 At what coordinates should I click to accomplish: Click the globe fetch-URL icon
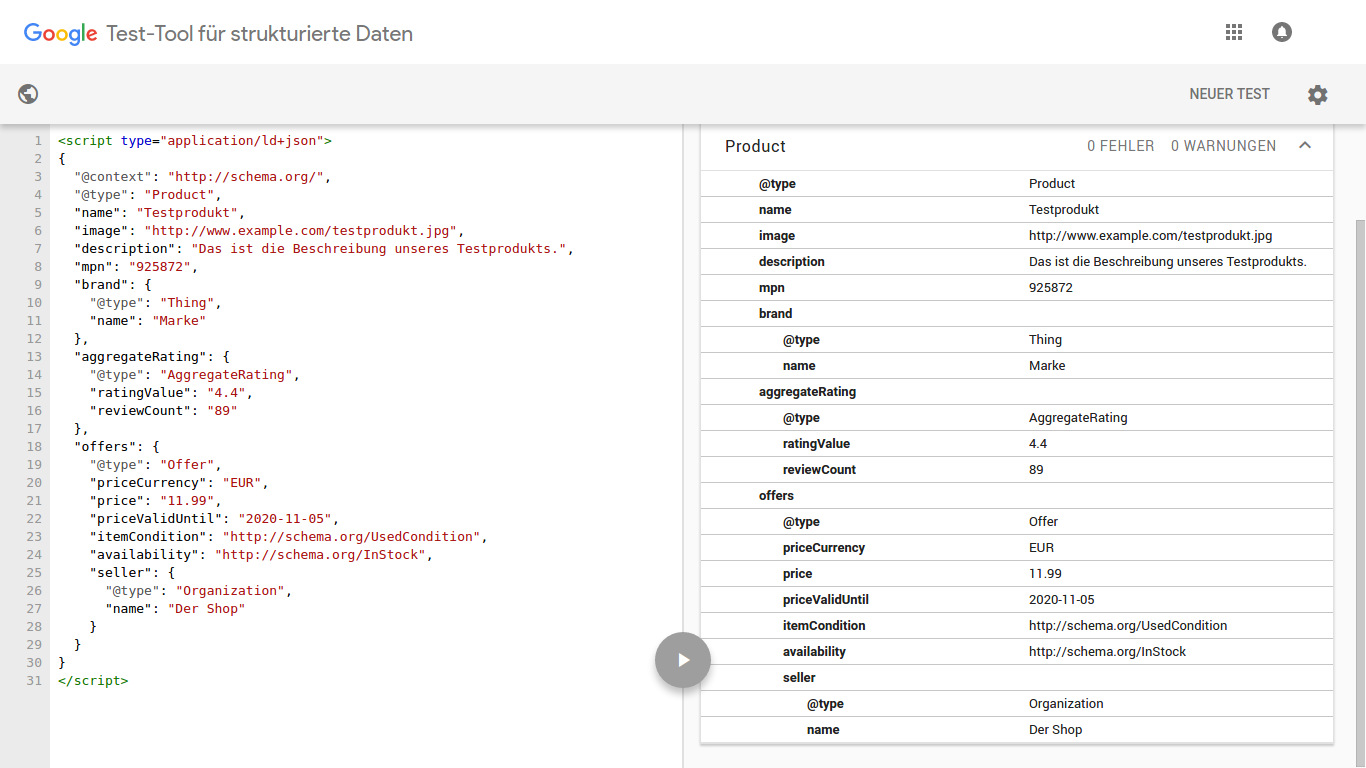click(x=28, y=94)
